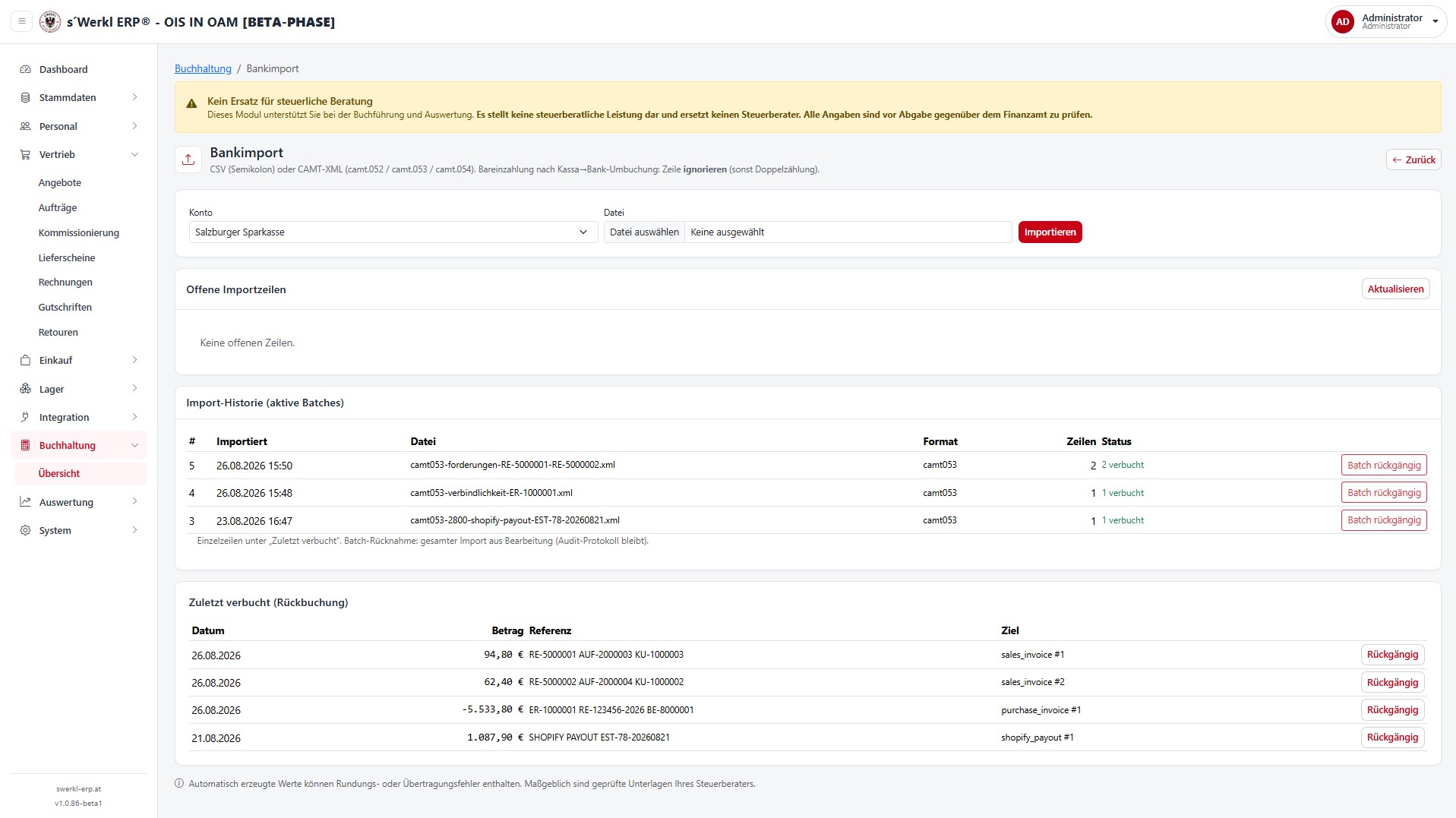Toggle the hamburger sidebar menu icon
1456x818 pixels.
pos(22,21)
